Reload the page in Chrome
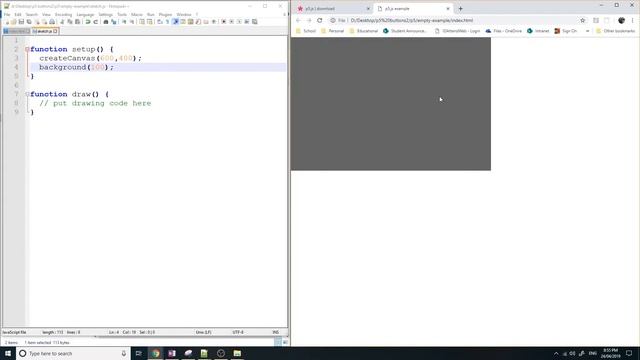The height and width of the screenshot is (360, 640). coord(320,20)
